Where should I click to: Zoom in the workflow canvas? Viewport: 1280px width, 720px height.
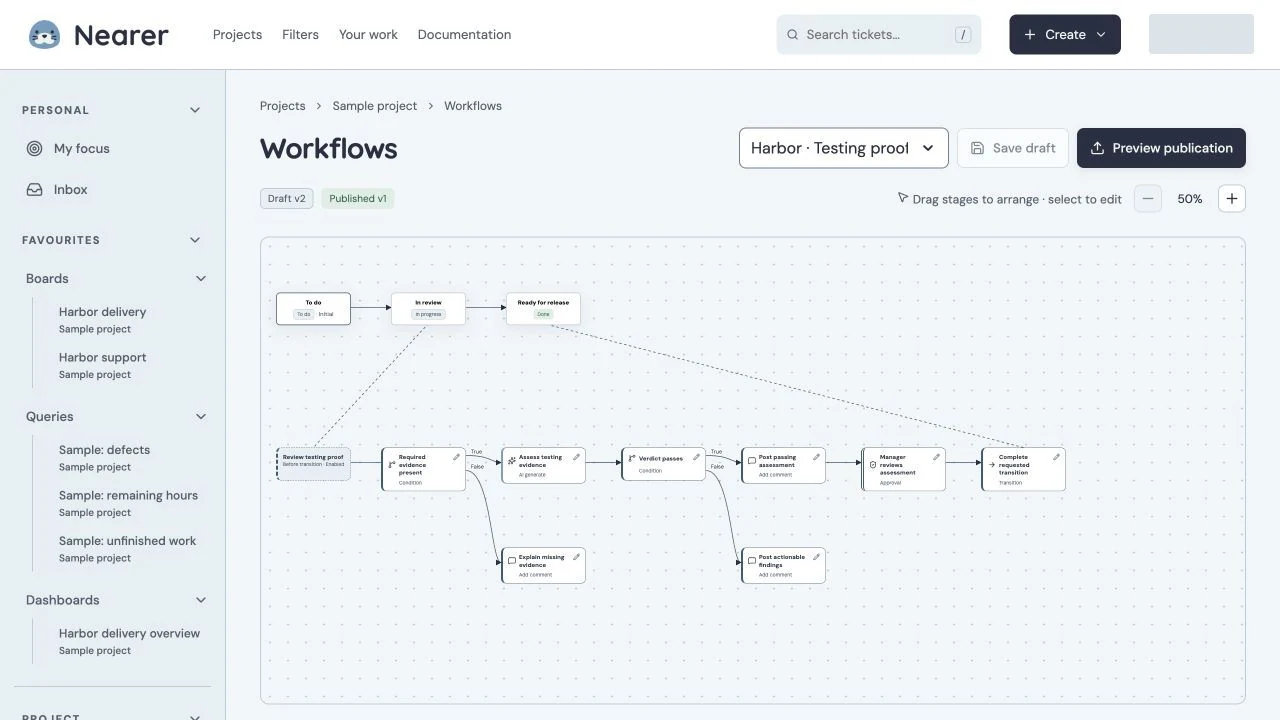pos(1232,199)
